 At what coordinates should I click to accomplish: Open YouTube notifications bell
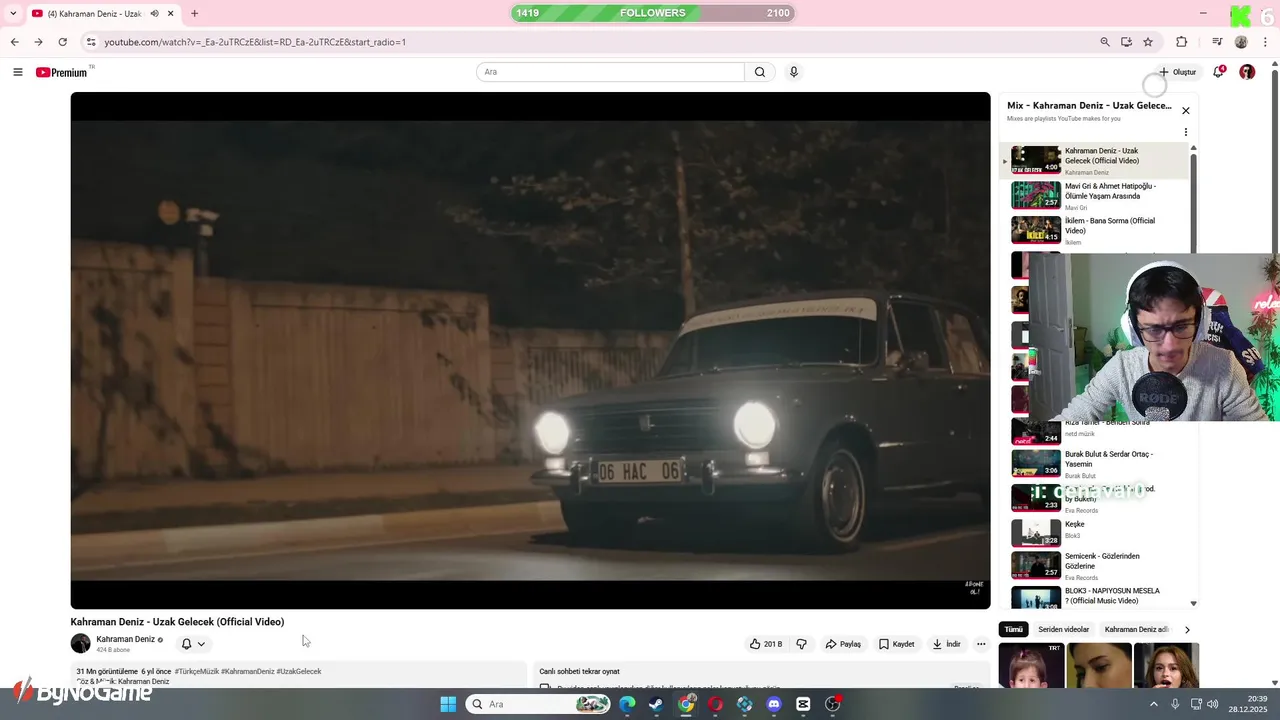[1218, 72]
